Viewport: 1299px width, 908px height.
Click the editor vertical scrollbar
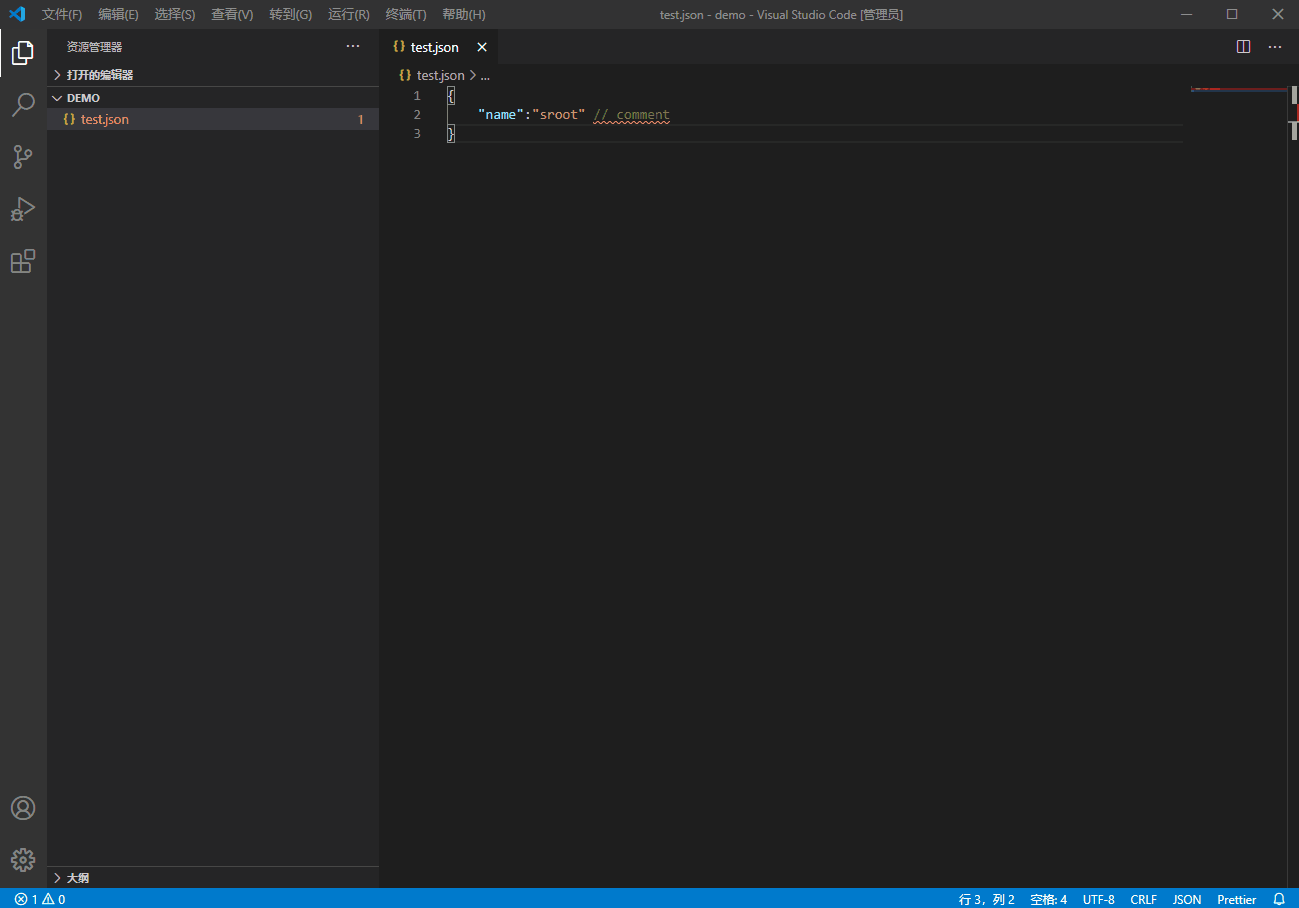[1293, 485]
